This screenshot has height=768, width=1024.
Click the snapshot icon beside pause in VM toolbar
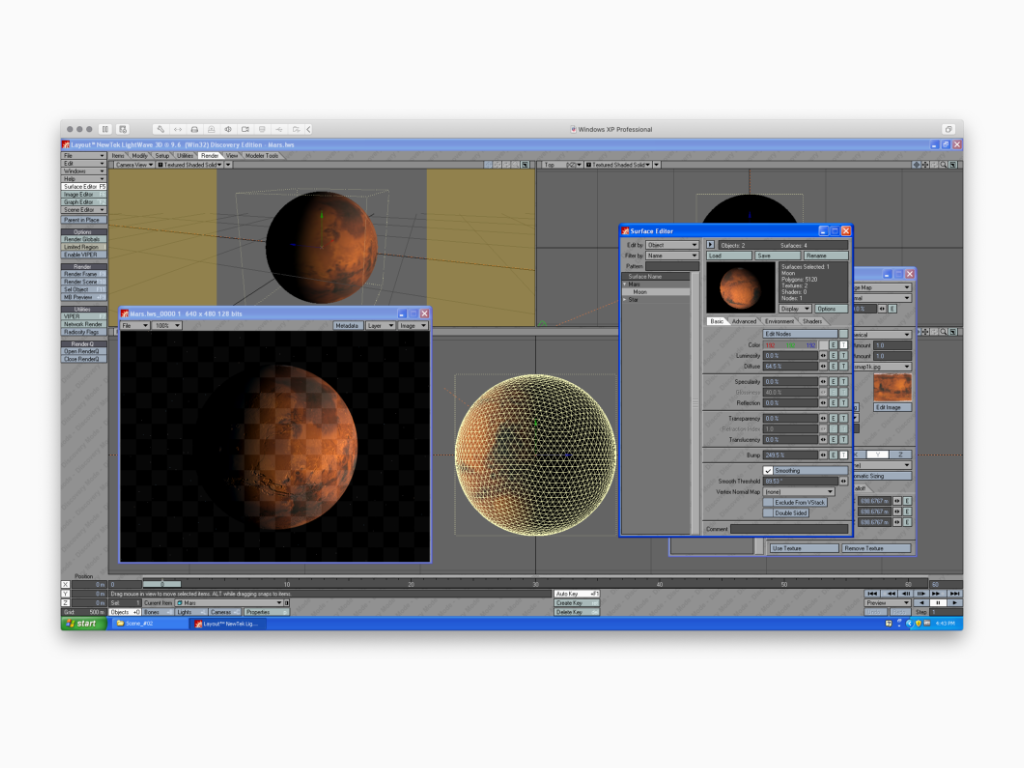(123, 129)
